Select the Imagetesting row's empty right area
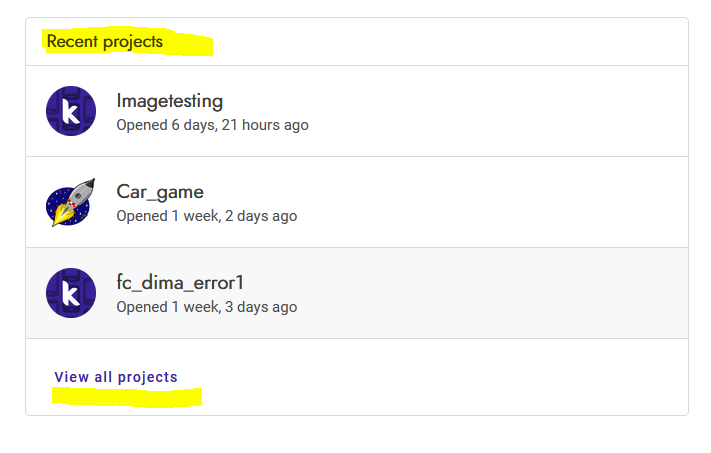 tap(497, 111)
